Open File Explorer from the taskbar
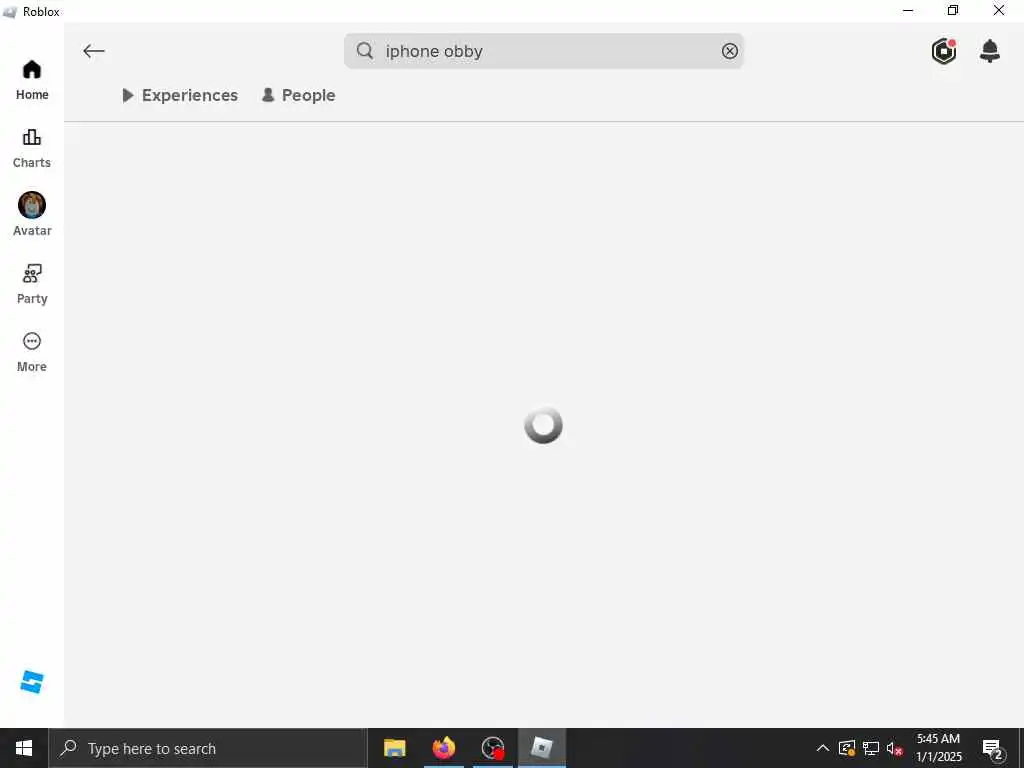The image size is (1024, 768). click(x=394, y=748)
